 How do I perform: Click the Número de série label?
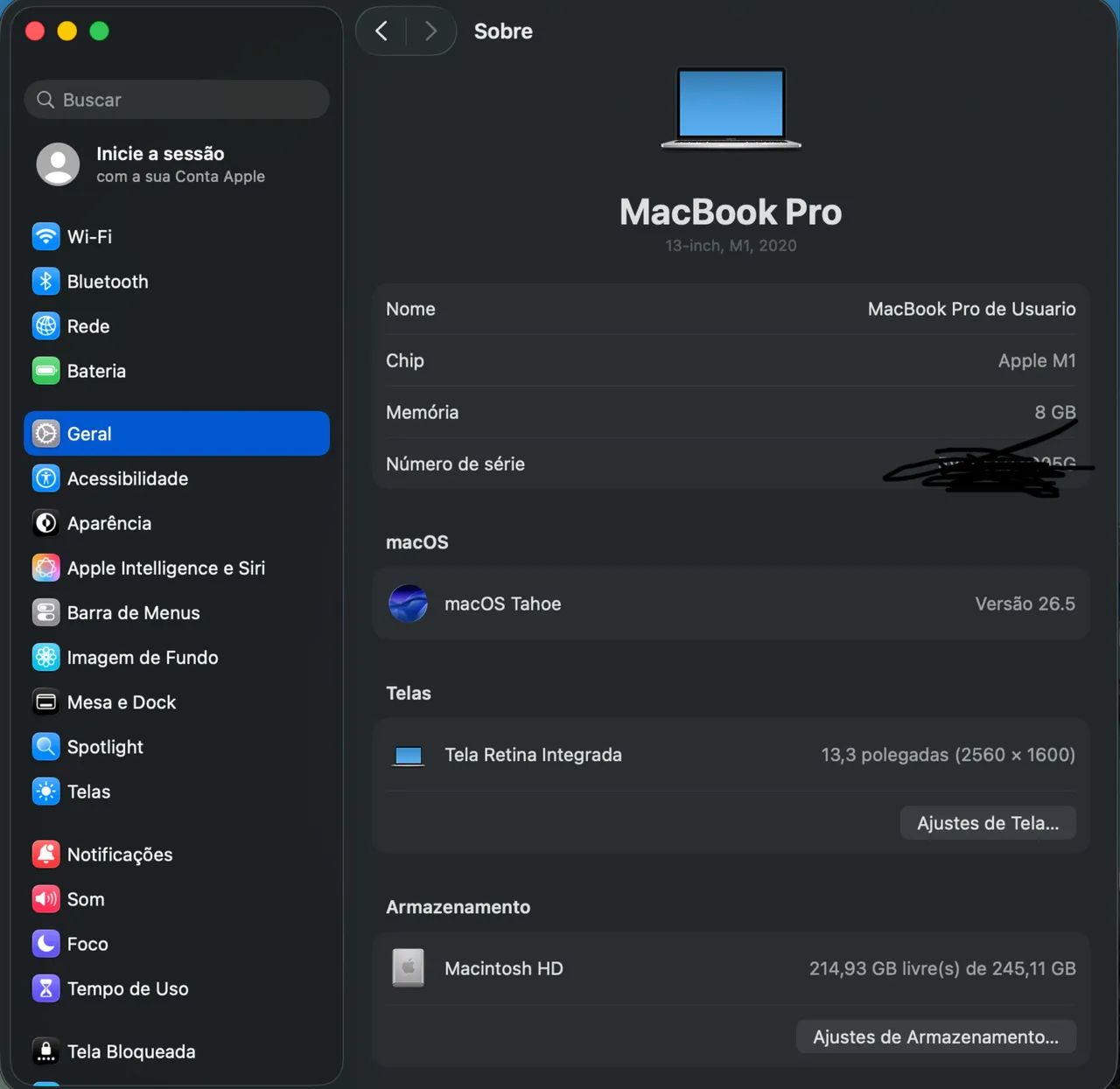455,464
